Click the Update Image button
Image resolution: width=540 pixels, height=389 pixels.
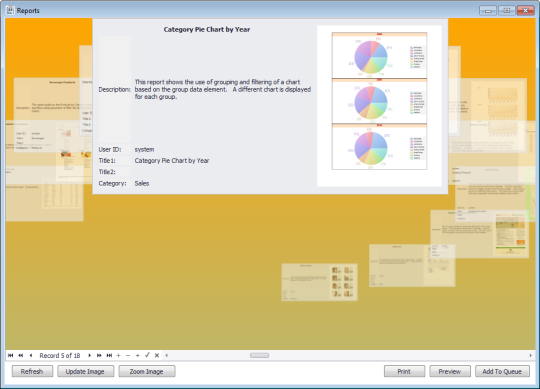coord(85,371)
